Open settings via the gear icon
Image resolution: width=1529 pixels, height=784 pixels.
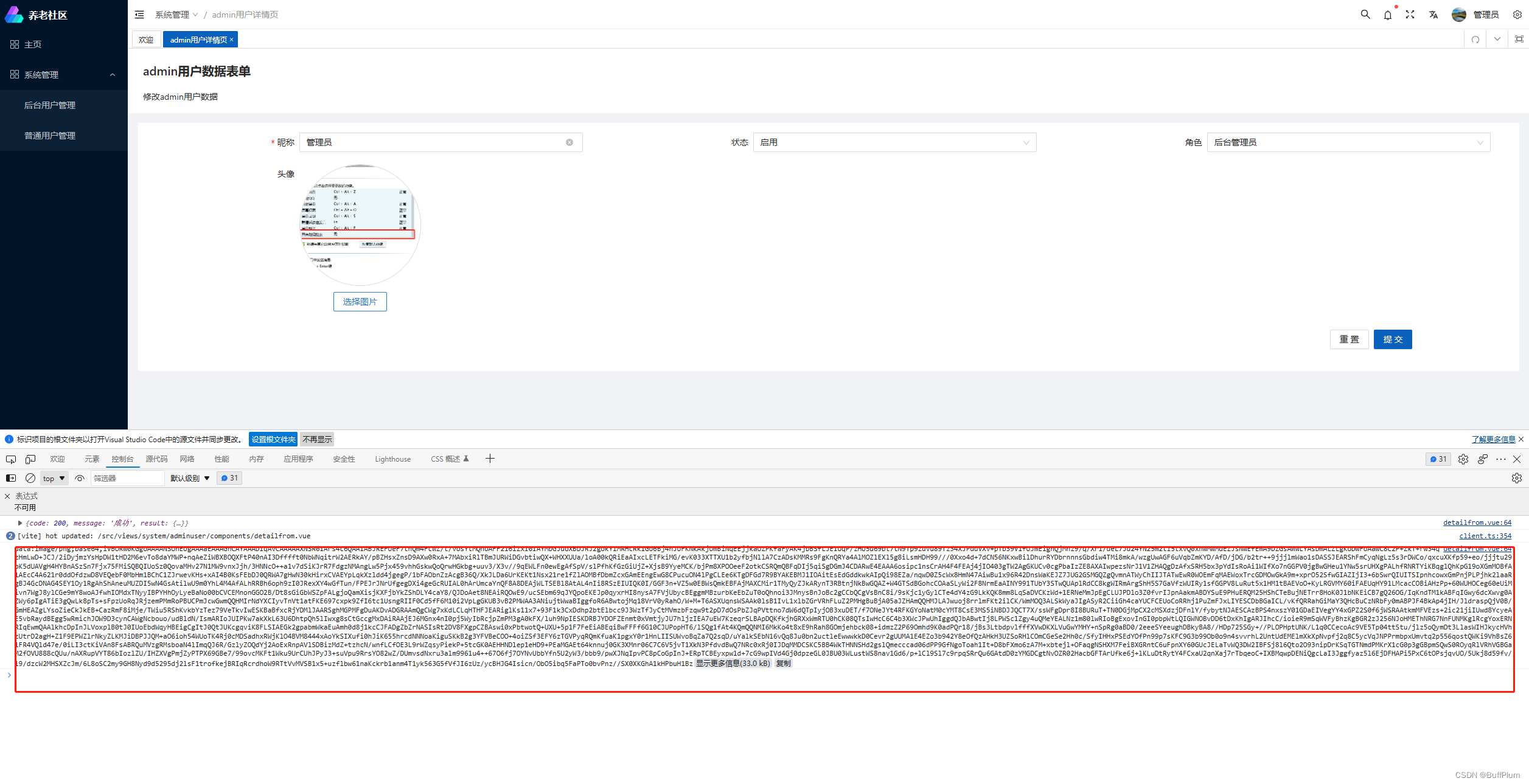pyautogui.click(x=1517, y=14)
